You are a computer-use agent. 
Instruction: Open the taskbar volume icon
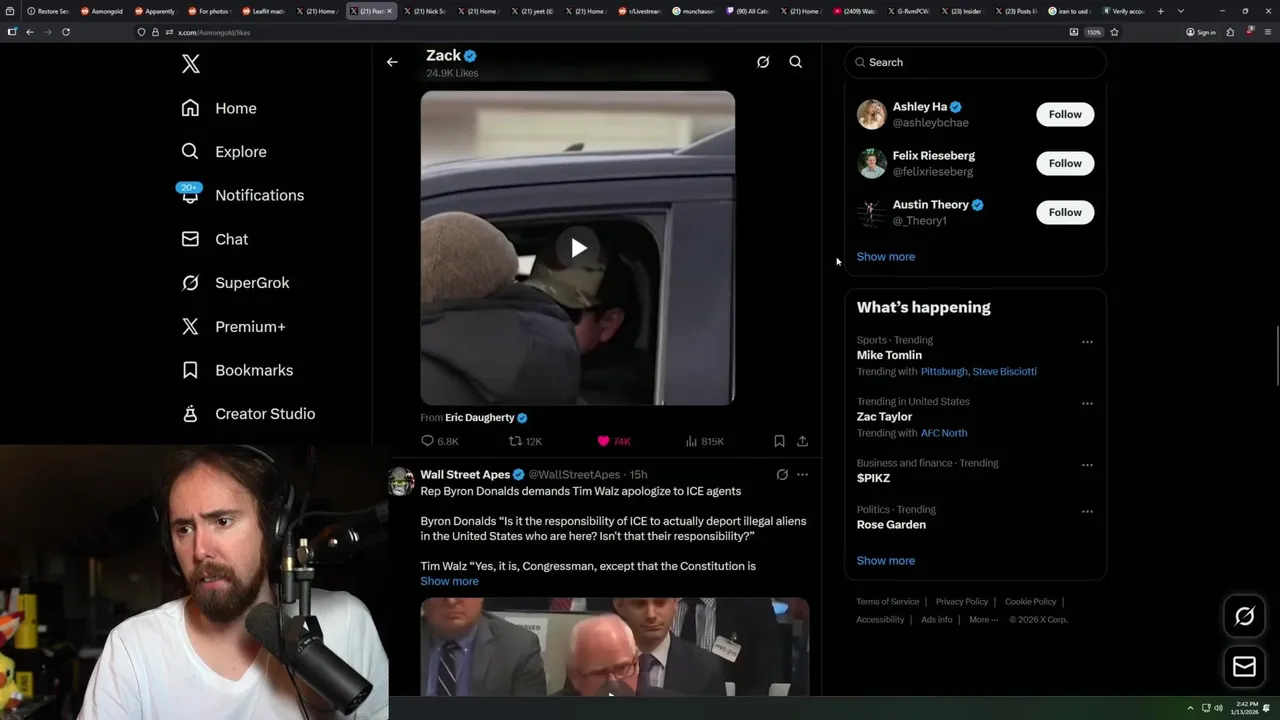[x=1218, y=708]
